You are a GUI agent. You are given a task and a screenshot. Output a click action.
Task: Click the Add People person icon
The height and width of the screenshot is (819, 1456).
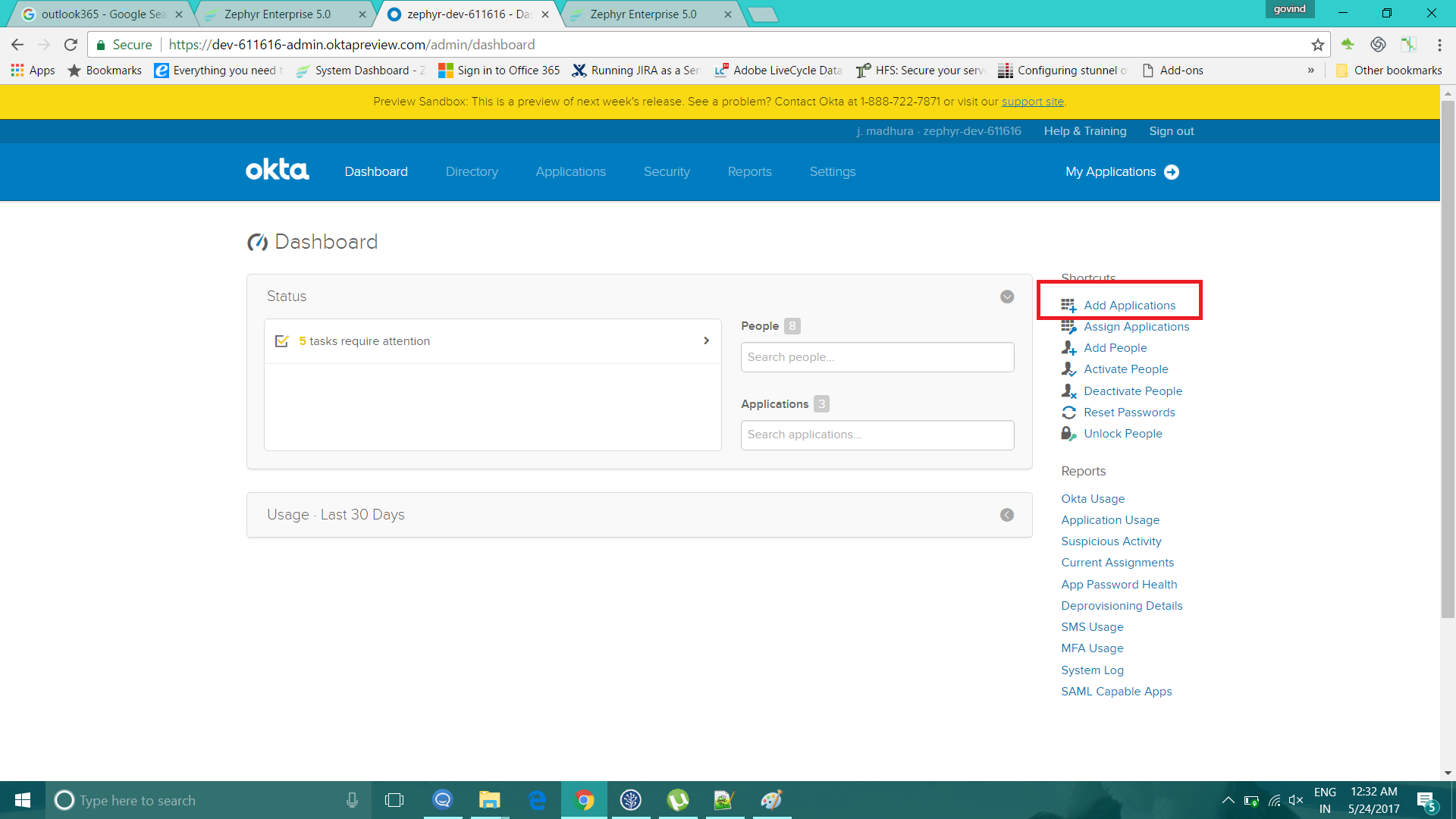[1068, 348]
